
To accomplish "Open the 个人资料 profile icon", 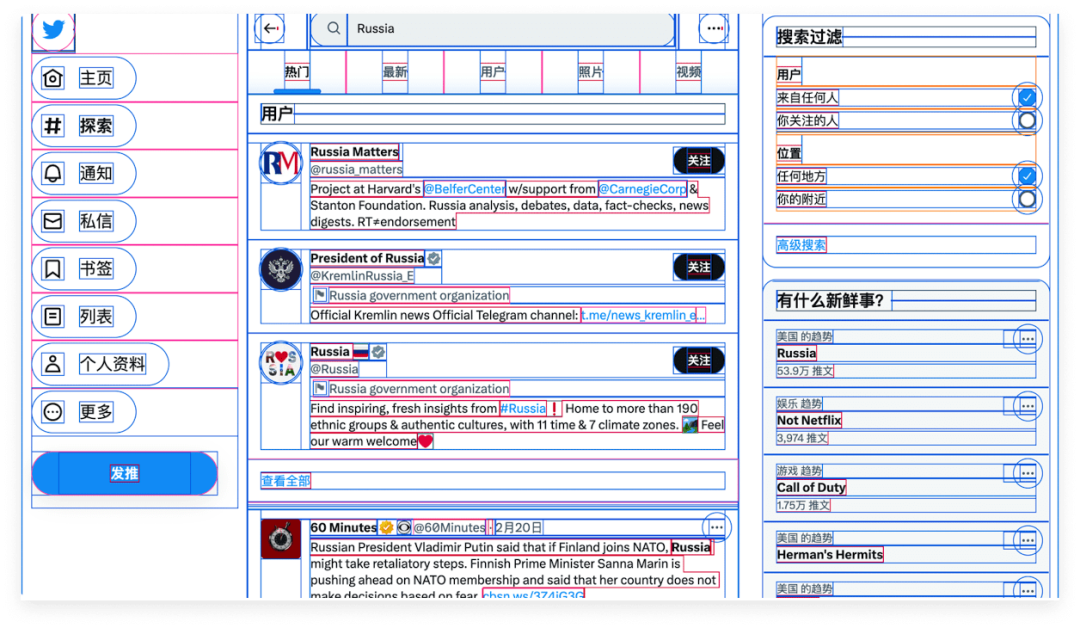I will (x=53, y=364).
